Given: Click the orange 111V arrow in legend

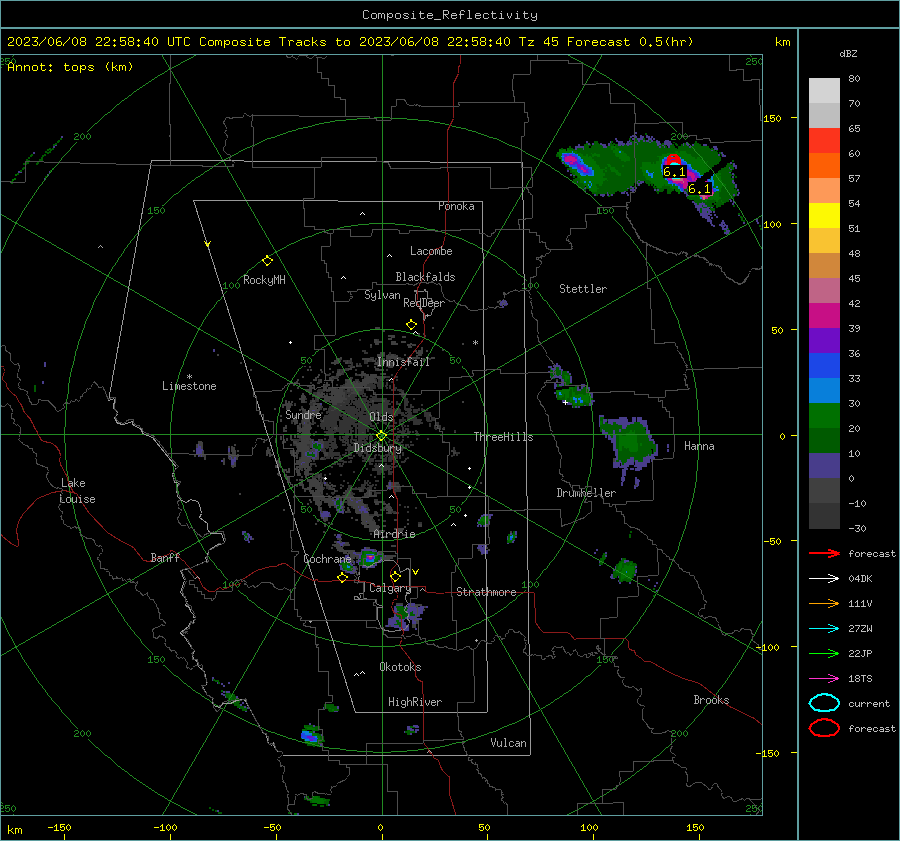Looking at the screenshot, I should tap(824, 603).
